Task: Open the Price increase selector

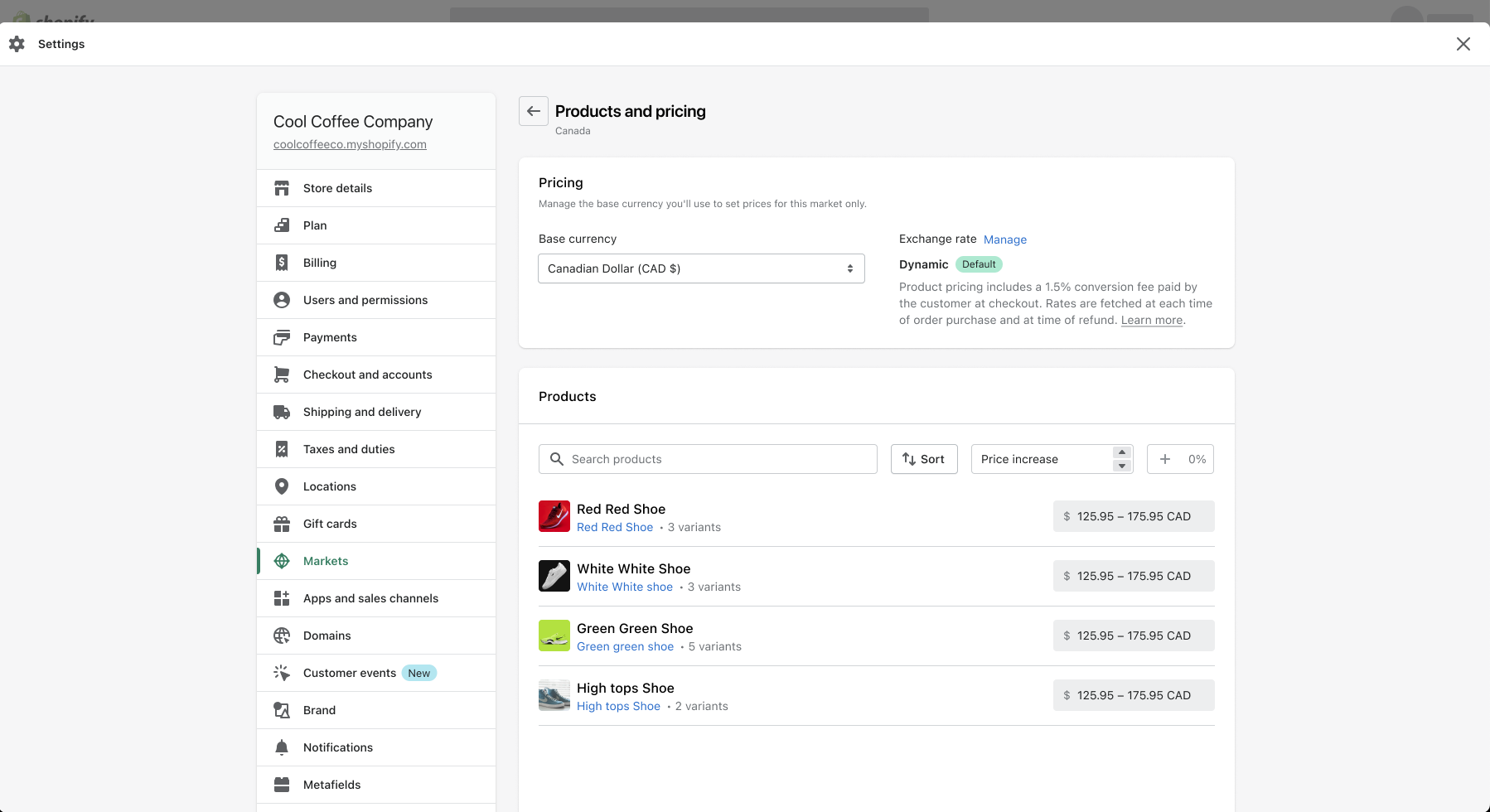Action: click(1051, 459)
